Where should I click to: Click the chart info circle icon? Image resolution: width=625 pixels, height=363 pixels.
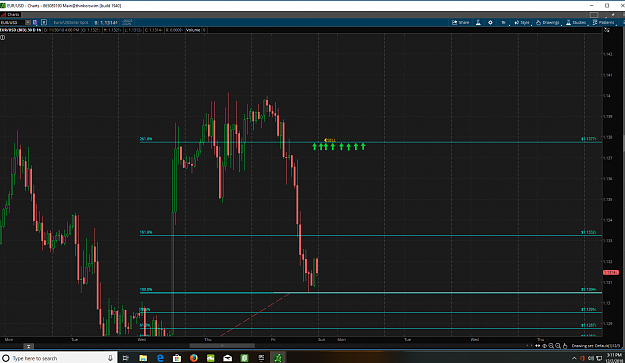[3, 37]
